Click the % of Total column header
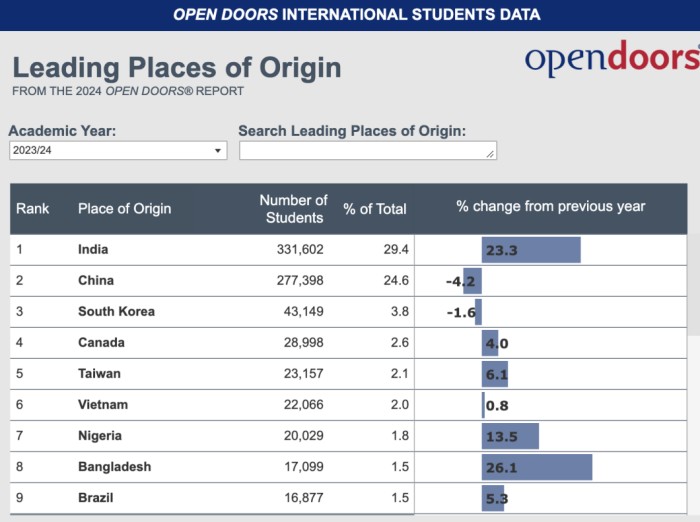 pos(375,208)
